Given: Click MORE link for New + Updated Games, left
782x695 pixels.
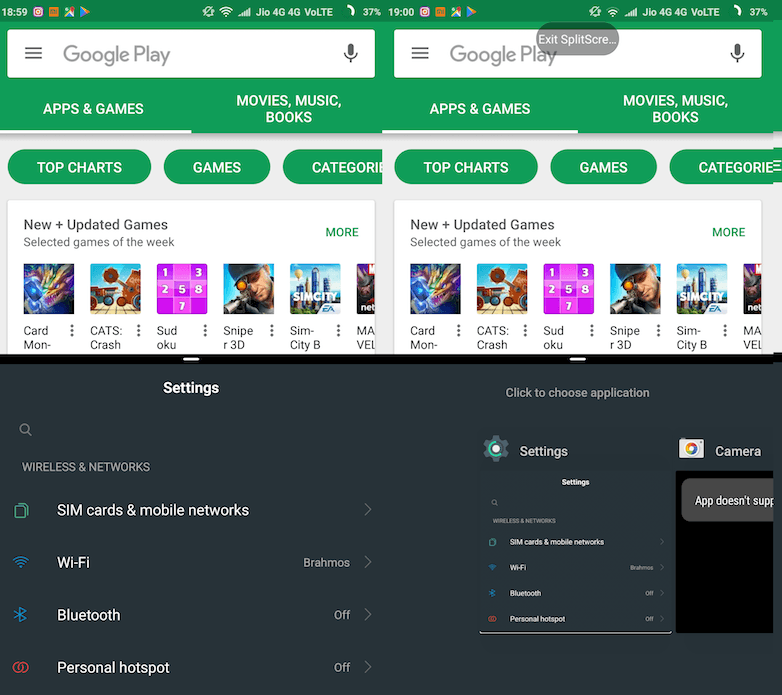Looking at the screenshot, I should [342, 232].
